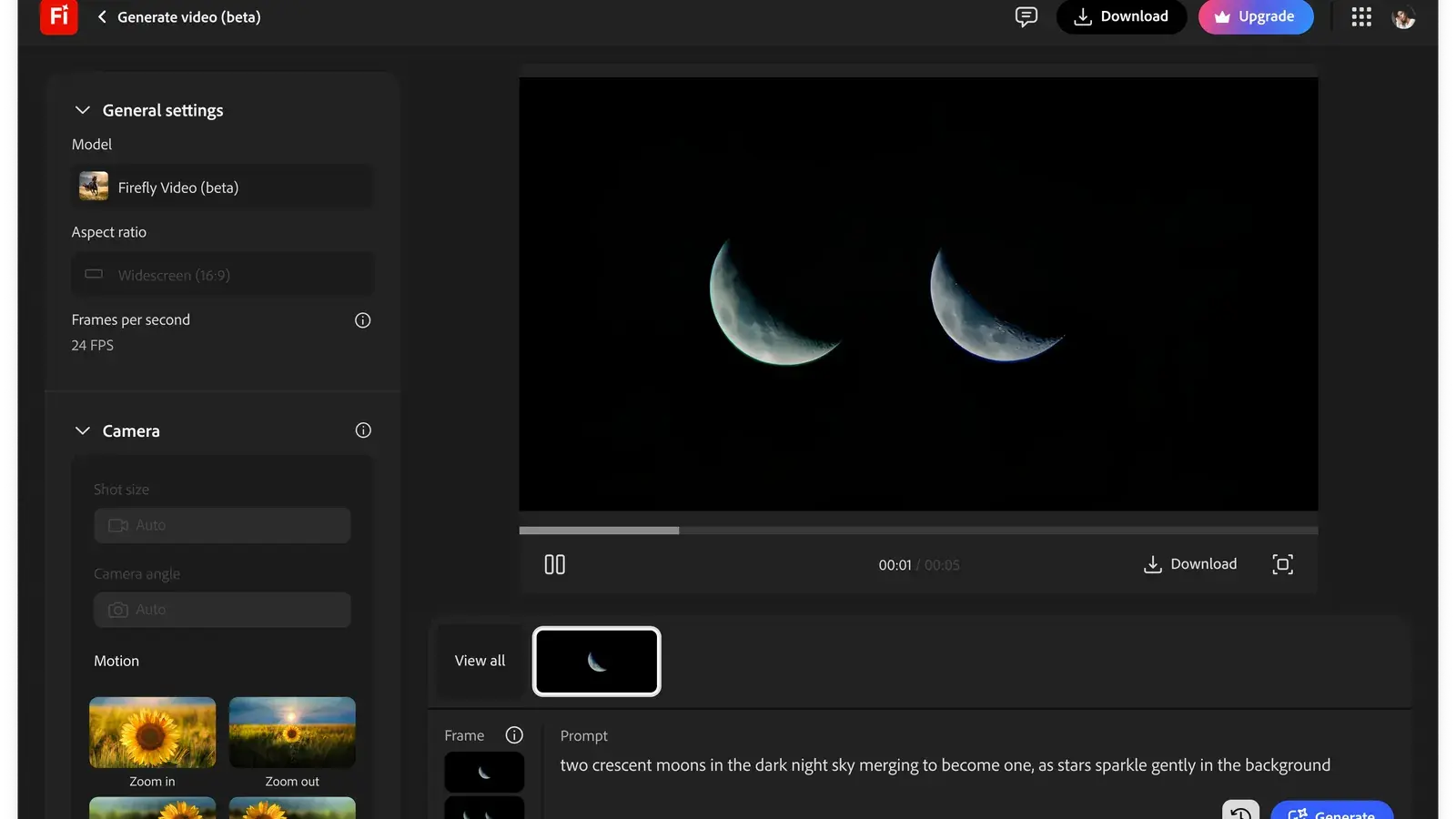Enter fullscreen video view
Image resolution: width=1456 pixels, height=819 pixels.
pos(1282,564)
